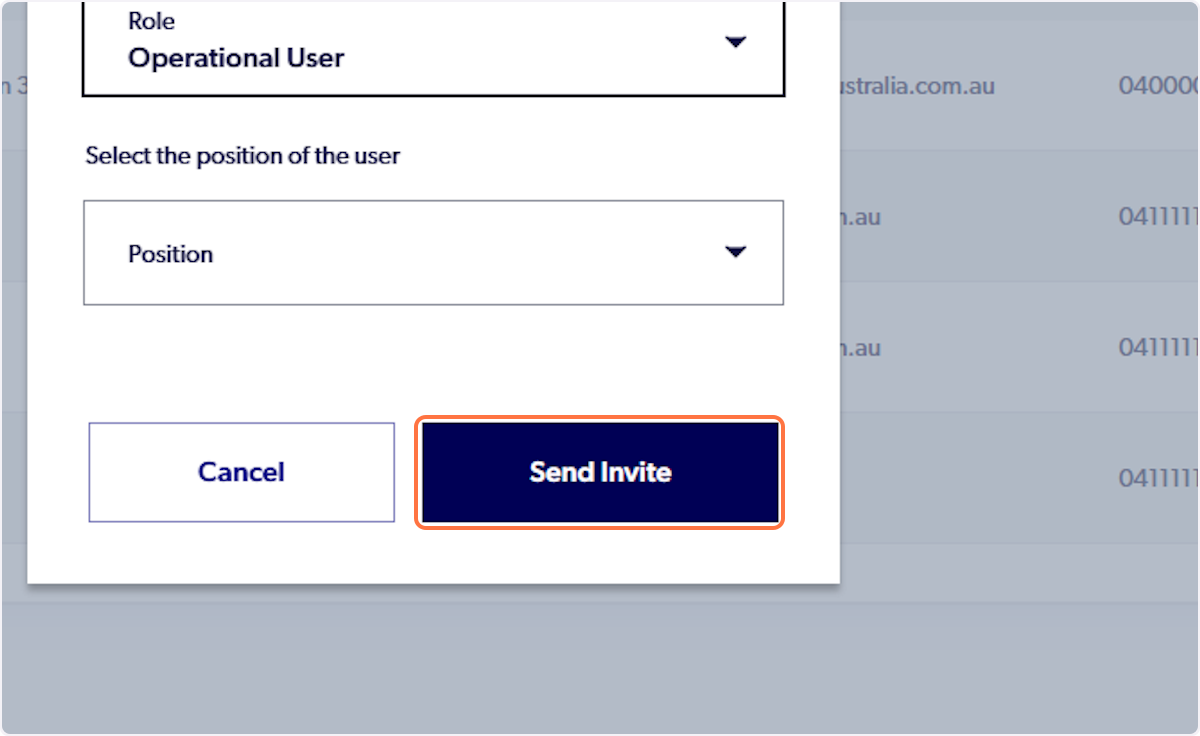Click the row beginning with 'n 3' behind the dialog
The image size is (1200, 736).
coord(14,86)
